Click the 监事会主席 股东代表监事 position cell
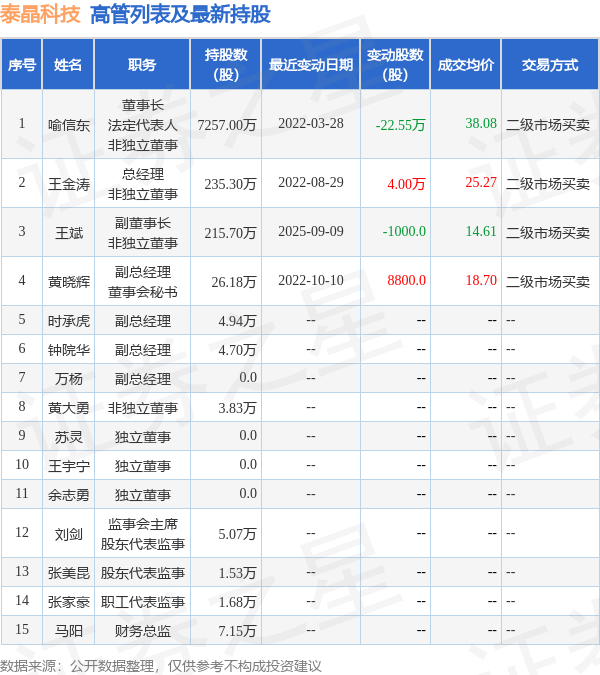Screen dimensions: 600x675 point(142,534)
